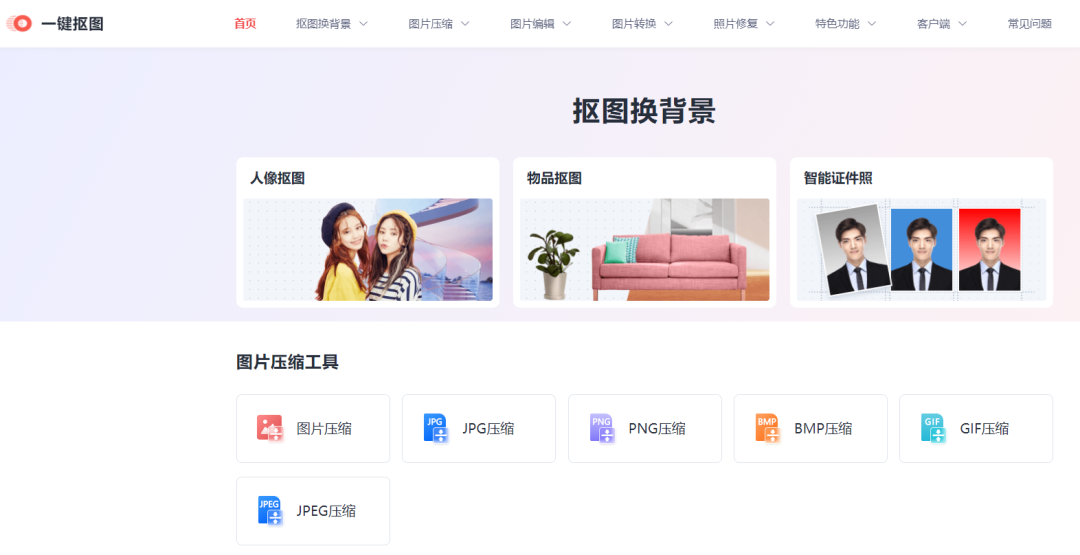
Task: Click the 一键抠图 logo icon
Action: pyautogui.click(x=19, y=23)
